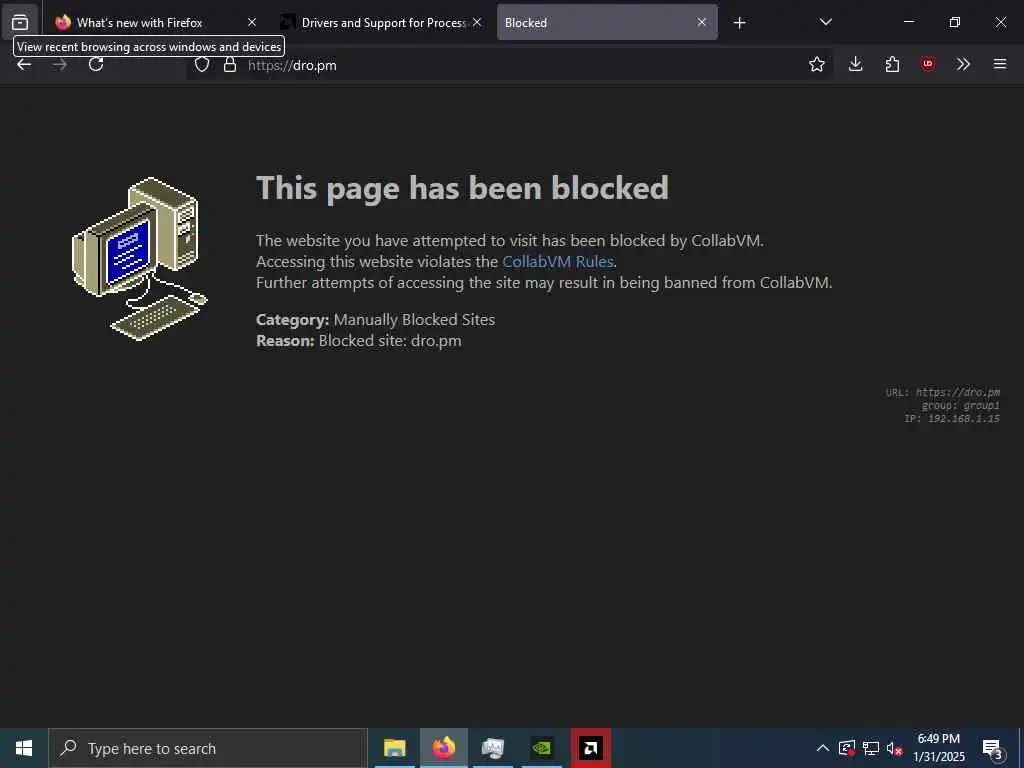This screenshot has height=768, width=1024.
Task: Restore down the Firefox window
Action: coord(955,22)
